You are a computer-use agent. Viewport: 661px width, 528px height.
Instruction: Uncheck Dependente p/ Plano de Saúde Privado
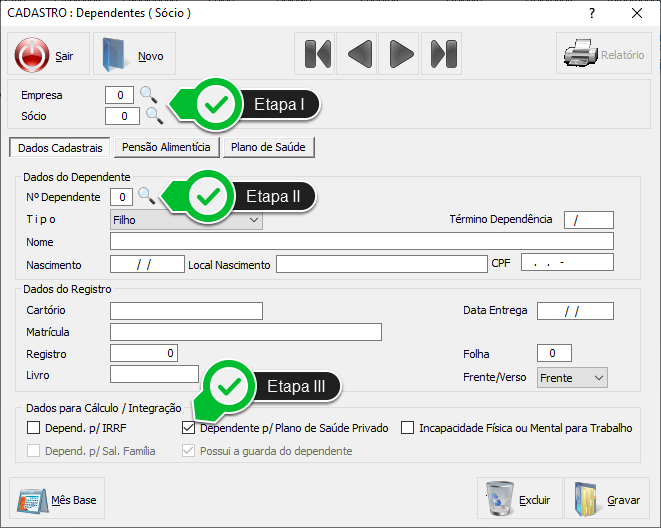189,428
